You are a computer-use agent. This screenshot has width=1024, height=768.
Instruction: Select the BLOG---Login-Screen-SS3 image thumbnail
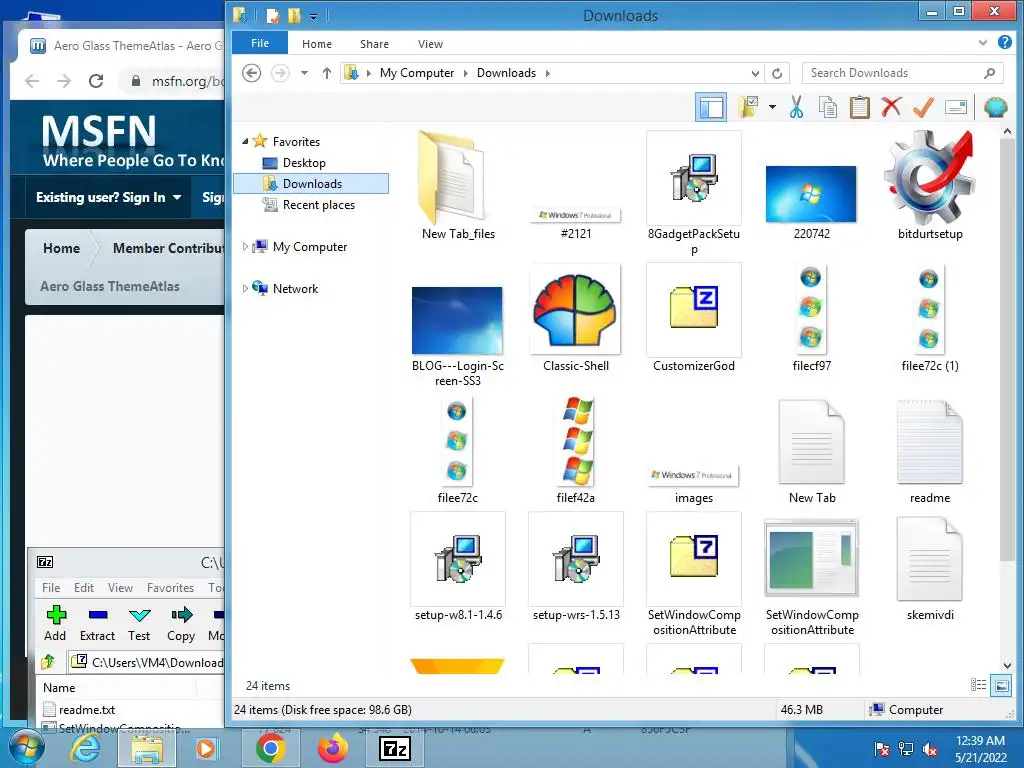[x=457, y=336]
